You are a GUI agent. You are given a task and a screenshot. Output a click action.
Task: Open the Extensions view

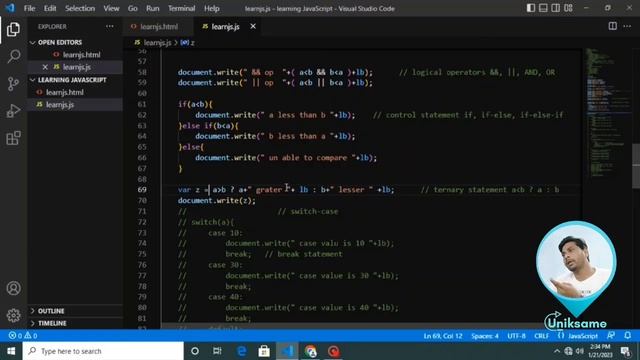point(13,138)
